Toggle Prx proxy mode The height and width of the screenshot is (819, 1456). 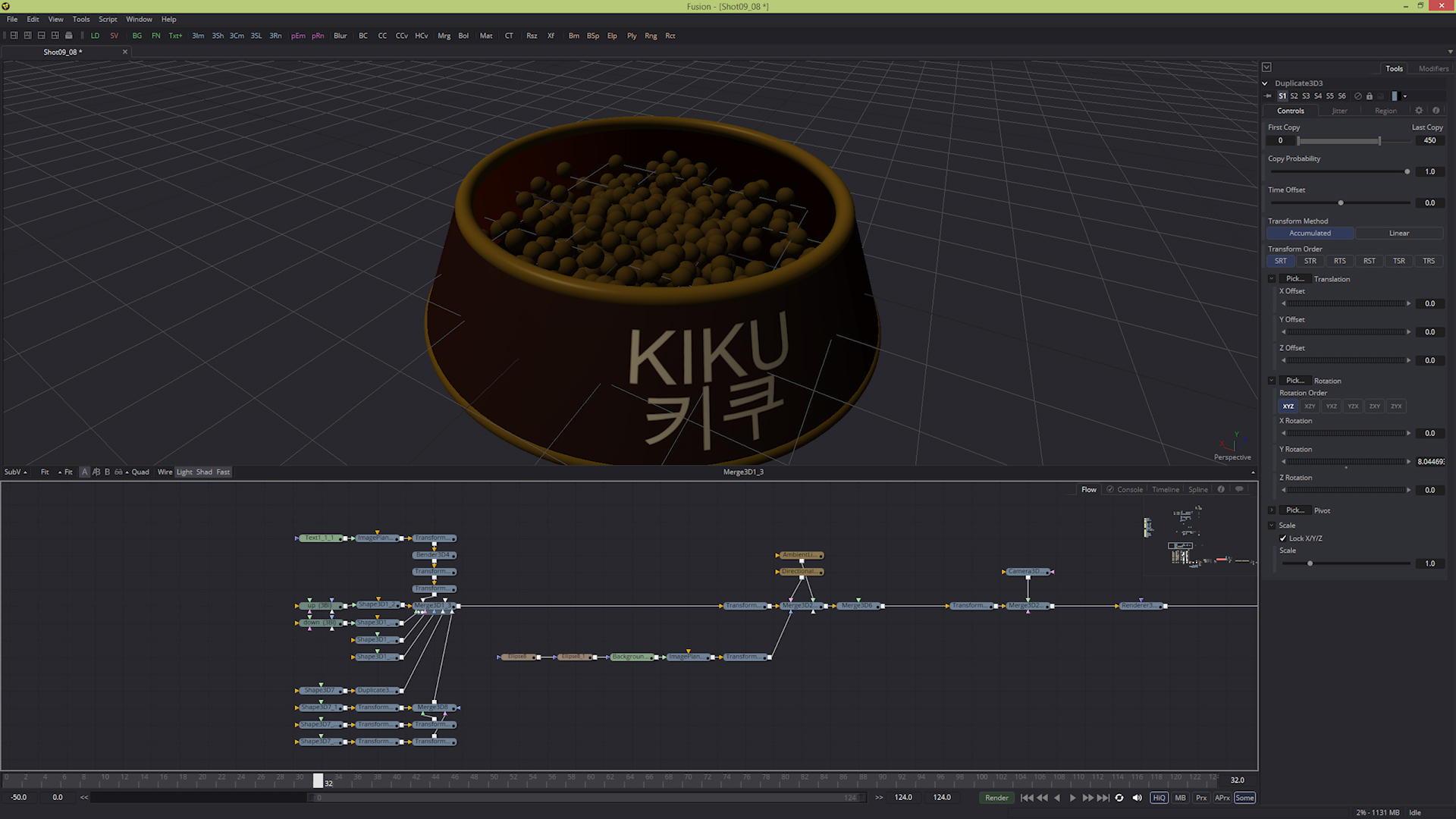(1201, 798)
